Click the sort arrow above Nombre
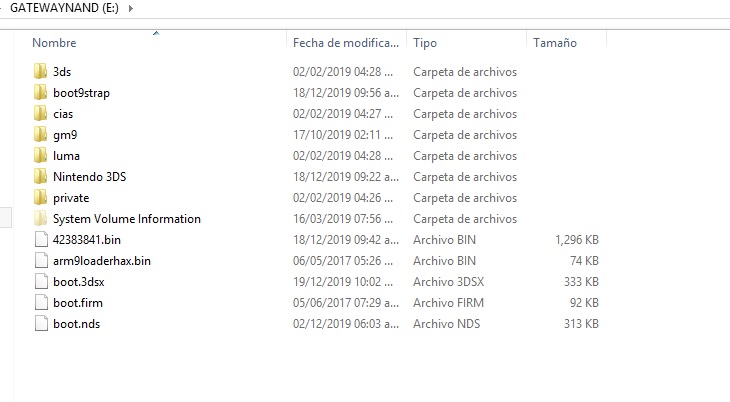Viewport: 730px width, 402px height. point(156,33)
